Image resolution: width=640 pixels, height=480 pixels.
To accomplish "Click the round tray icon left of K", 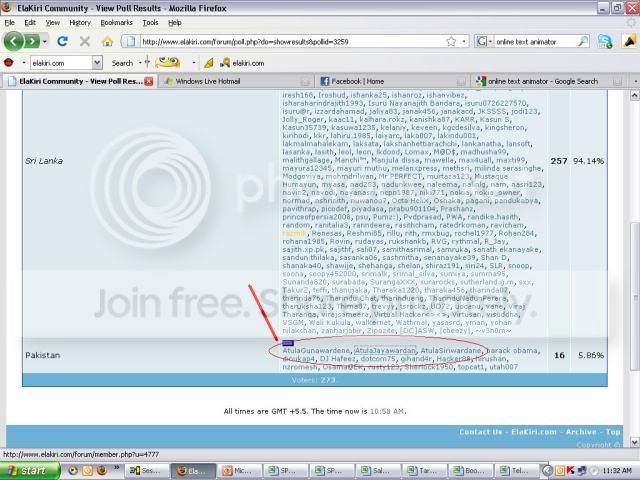I will (x=548, y=471).
